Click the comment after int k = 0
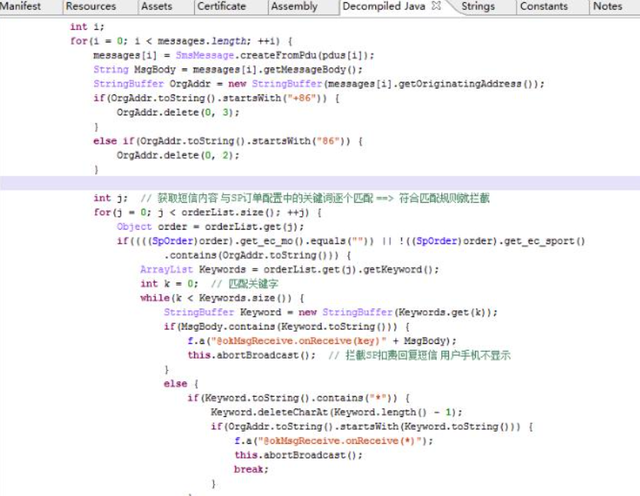Viewport: 640px width, 496px height. click(x=244, y=284)
